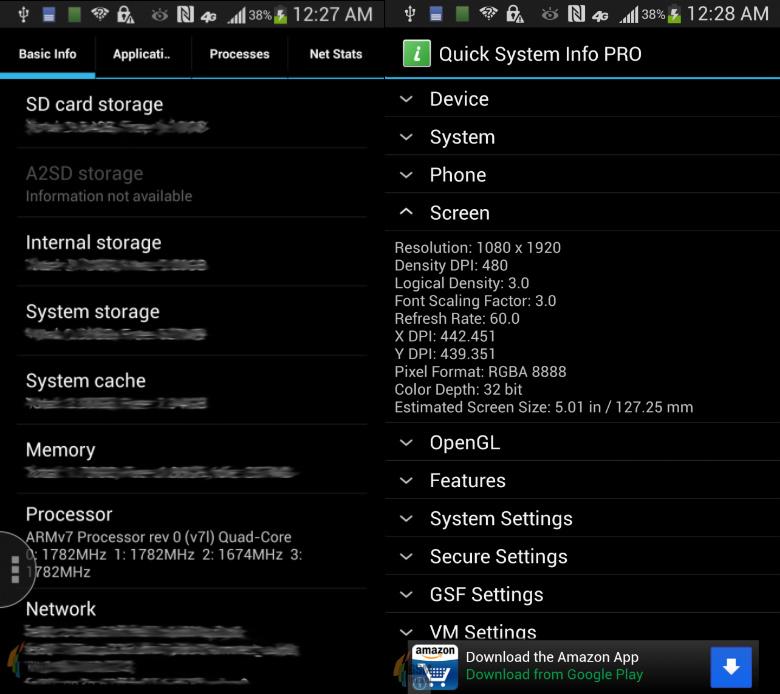The image size is (780, 694).
Task: Expand the OpenGL section
Action: click(464, 443)
